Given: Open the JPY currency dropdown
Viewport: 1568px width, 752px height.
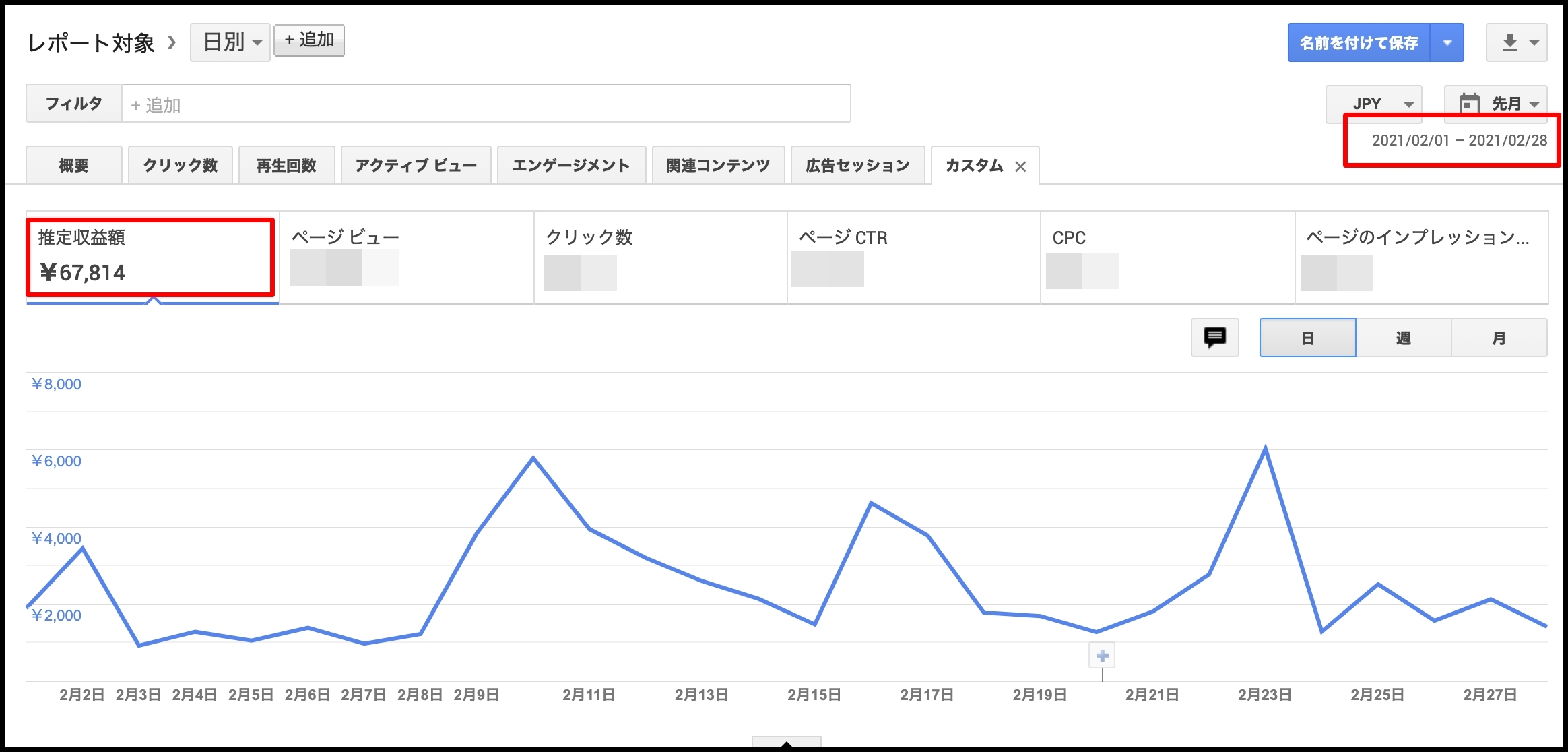Looking at the screenshot, I should (1373, 104).
